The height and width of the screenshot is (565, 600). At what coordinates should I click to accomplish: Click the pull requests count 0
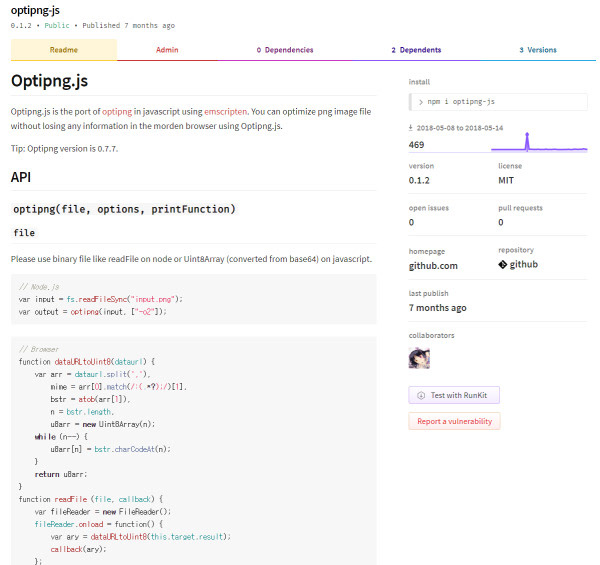(x=501, y=222)
